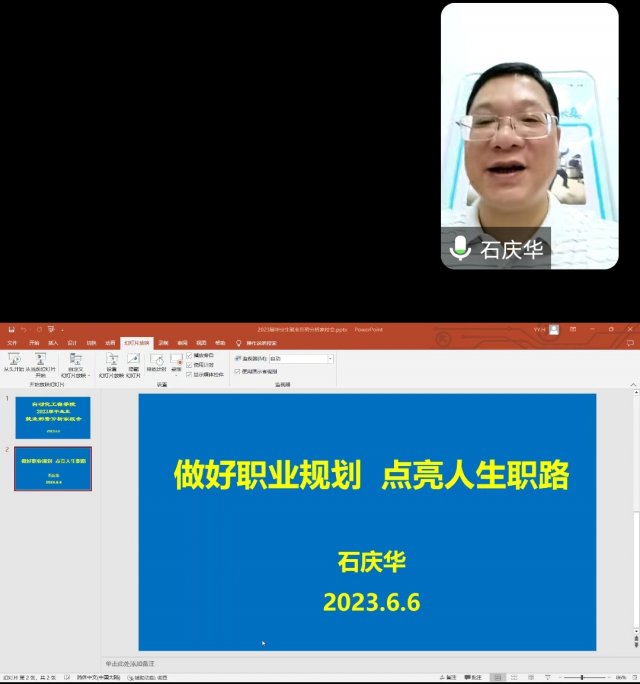Switch to the Insert ribbon tab

[53, 342]
